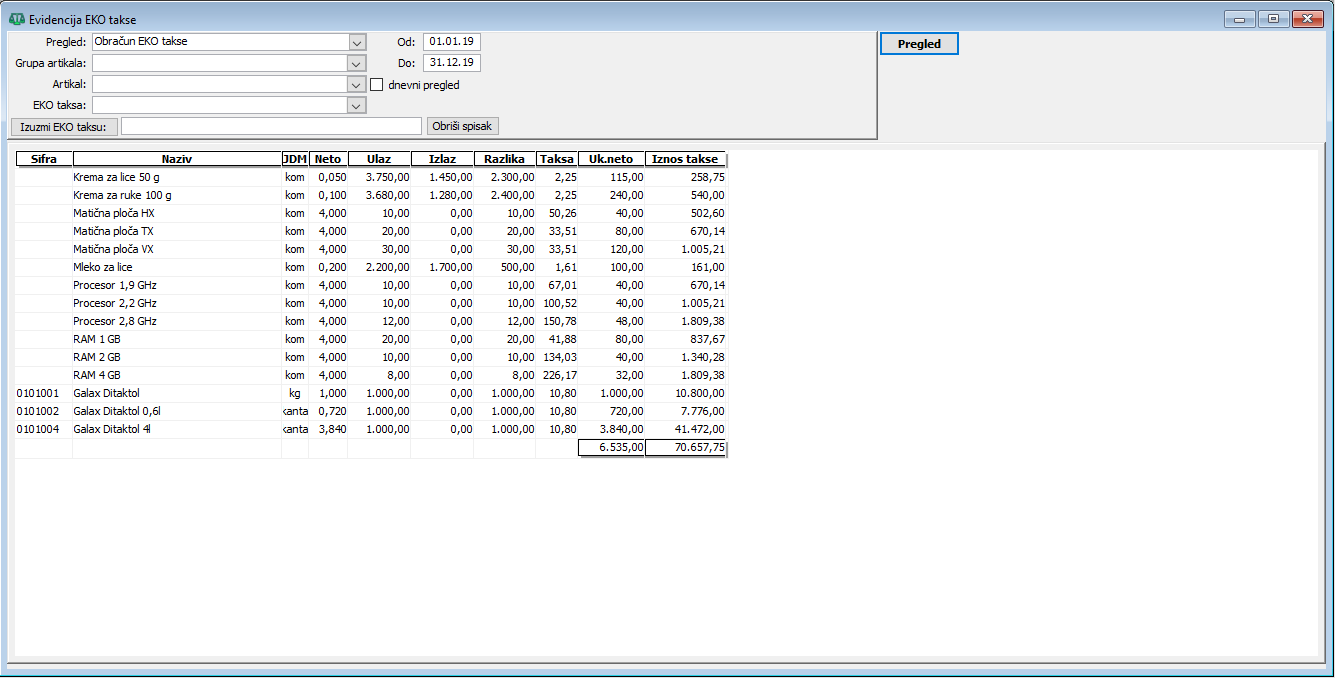
Task: Expand the Grupa artikala dropdown
Action: [x=357, y=63]
